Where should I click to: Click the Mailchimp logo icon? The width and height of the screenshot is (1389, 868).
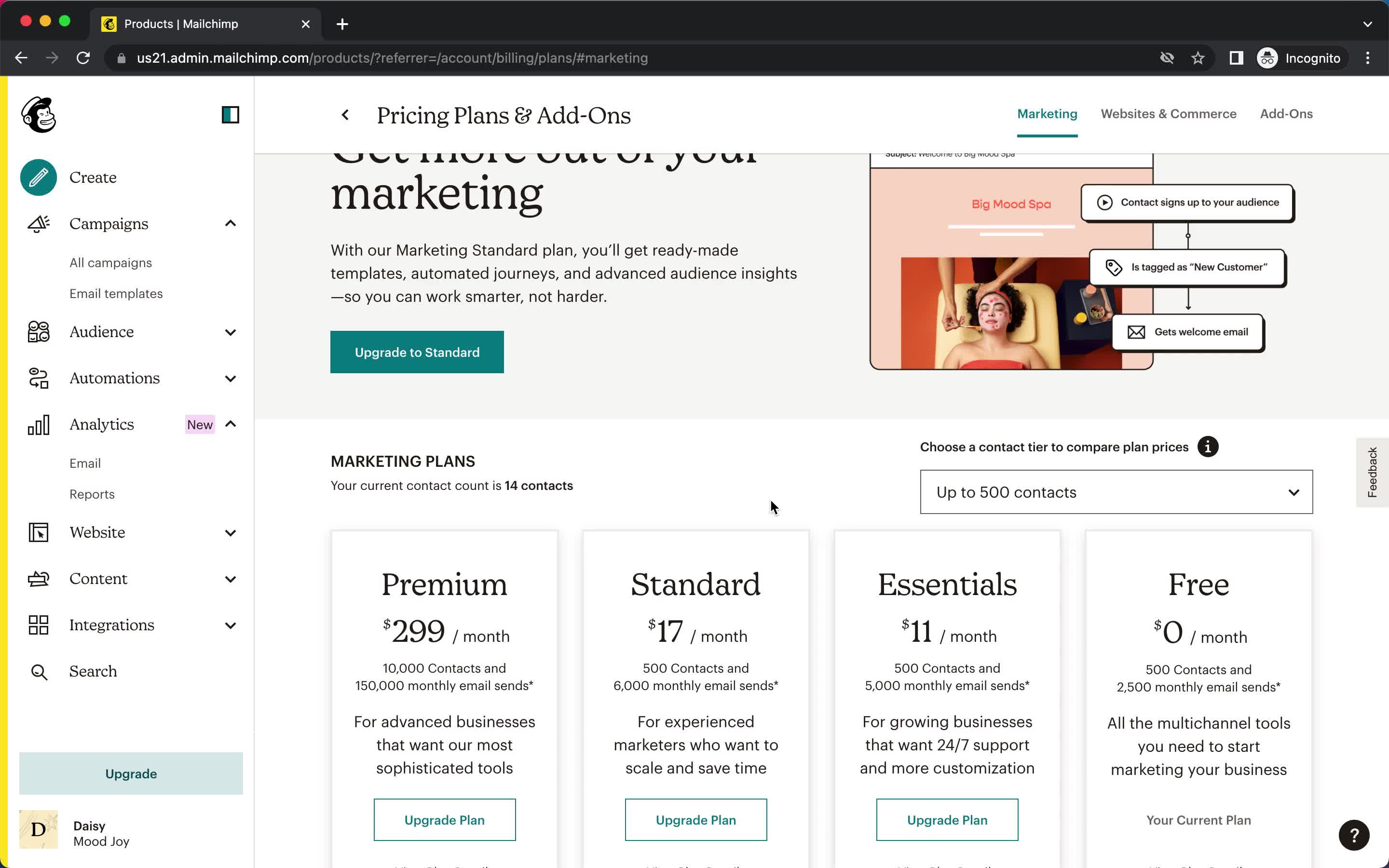point(39,113)
